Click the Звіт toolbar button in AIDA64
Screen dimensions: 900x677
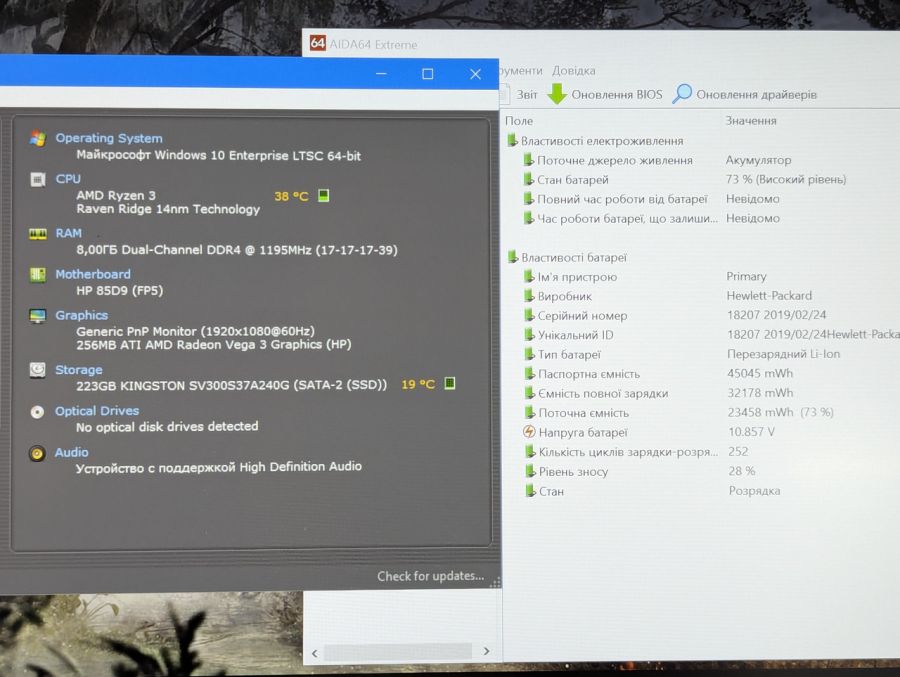(x=520, y=95)
